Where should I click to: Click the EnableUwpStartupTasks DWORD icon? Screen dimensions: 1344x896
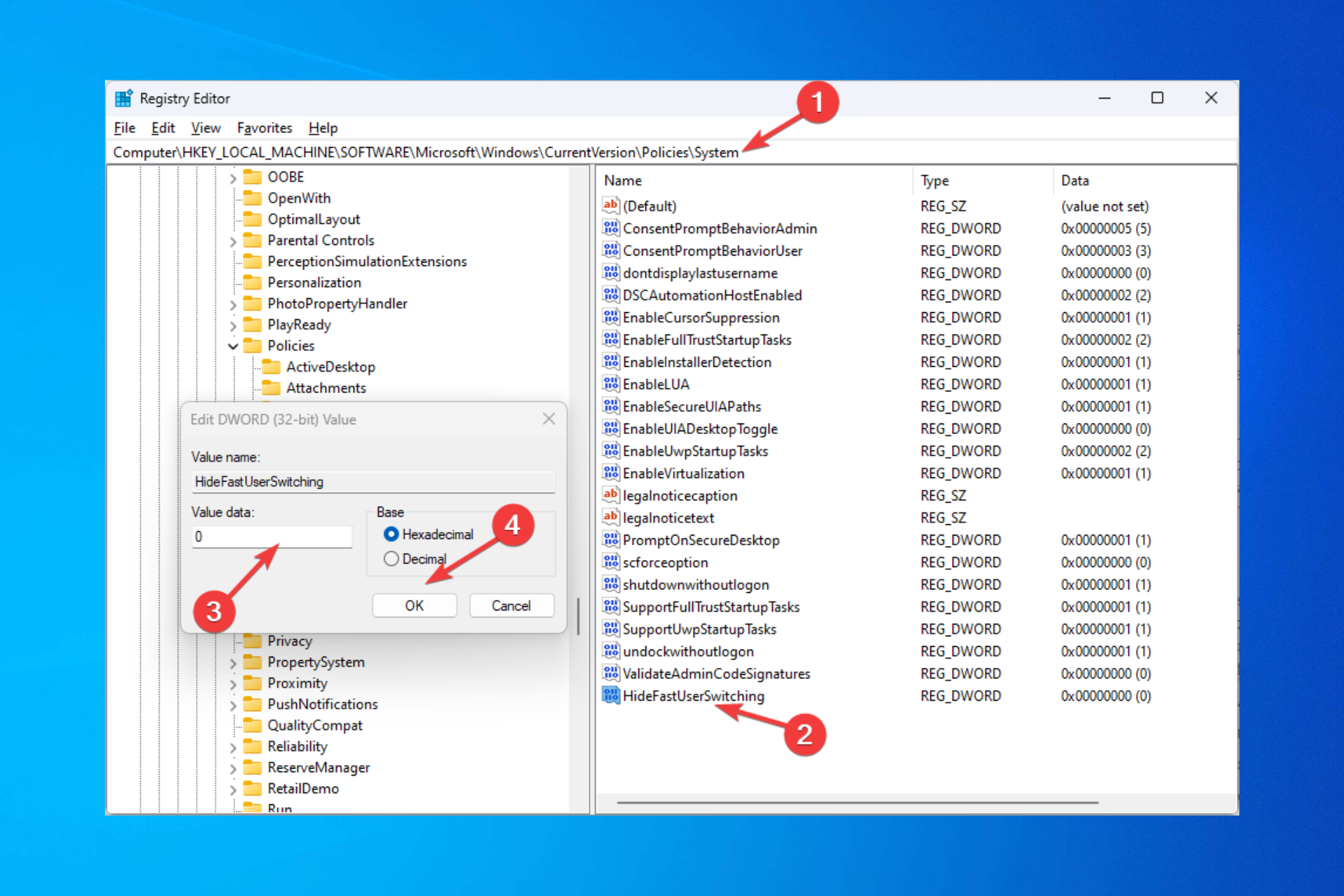610,451
